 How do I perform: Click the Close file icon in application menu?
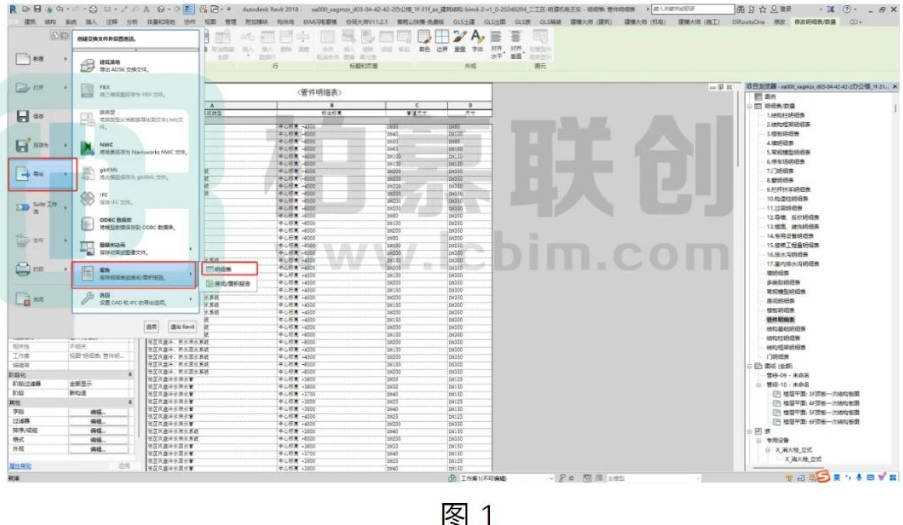tap(22, 299)
